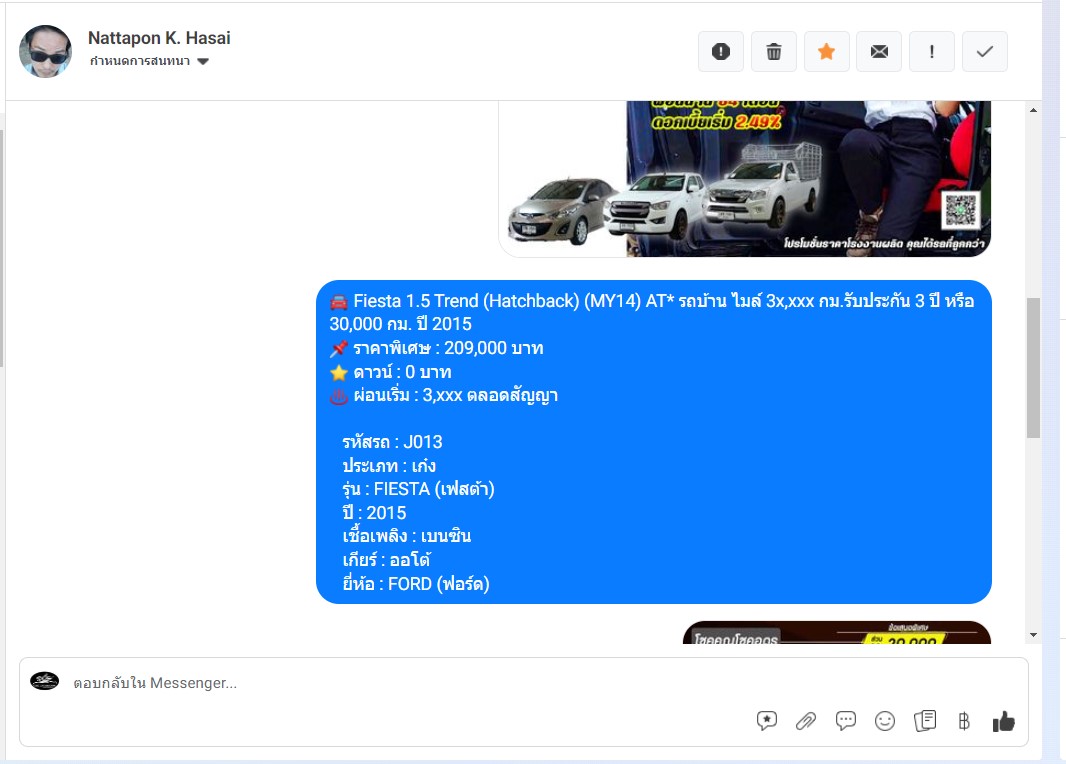Click text ประเภท : เก๋ง
The image size is (1066, 764).
(x=389, y=466)
